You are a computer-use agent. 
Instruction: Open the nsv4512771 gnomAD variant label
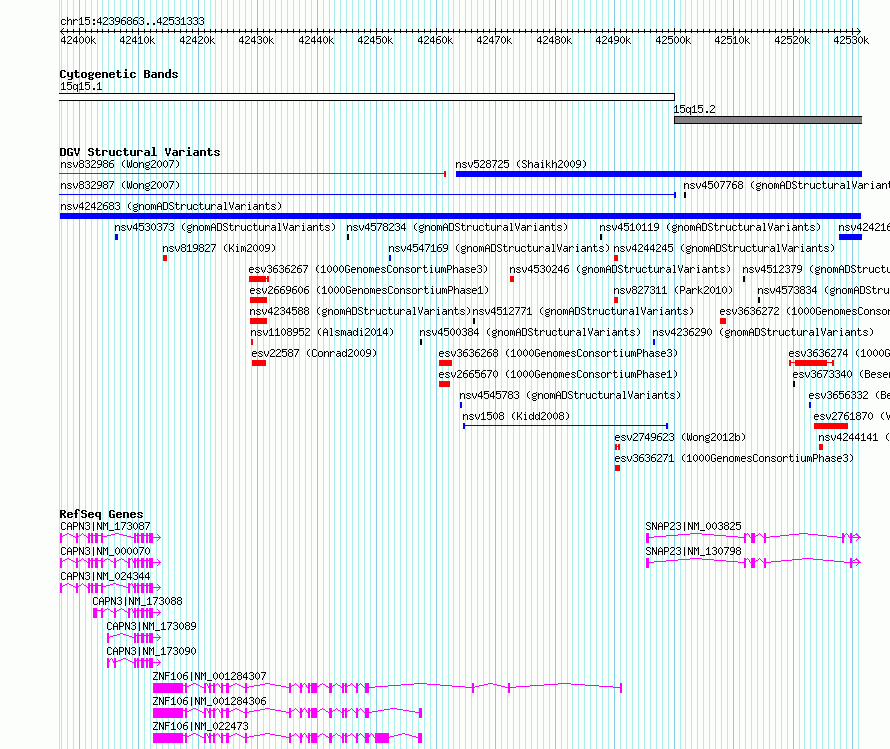tap(583, 312)
